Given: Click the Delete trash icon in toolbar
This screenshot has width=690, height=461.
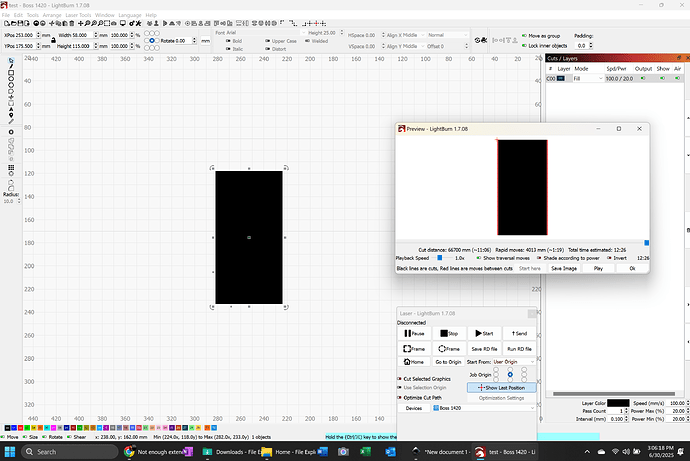Looking at the screenshot, I should 72,23.
